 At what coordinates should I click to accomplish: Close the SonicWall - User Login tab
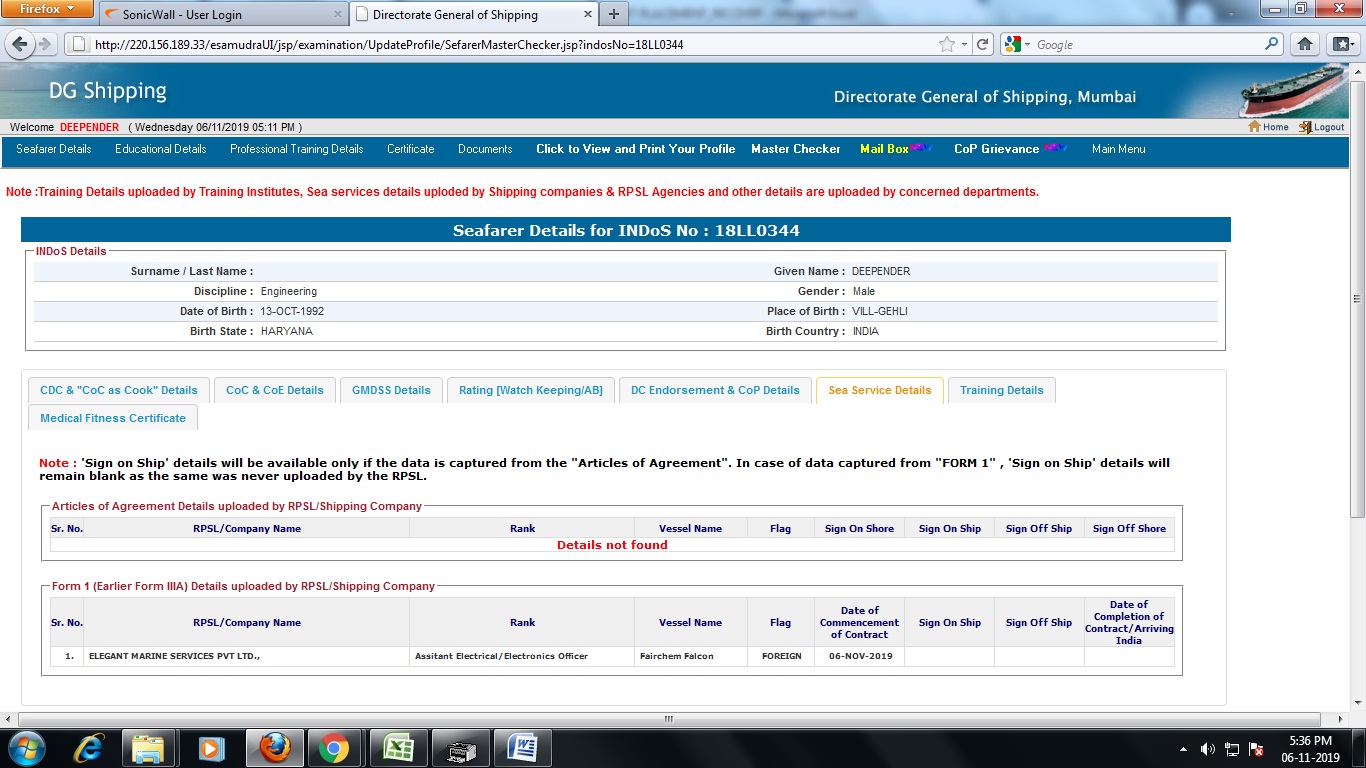(x=337, y=15)
